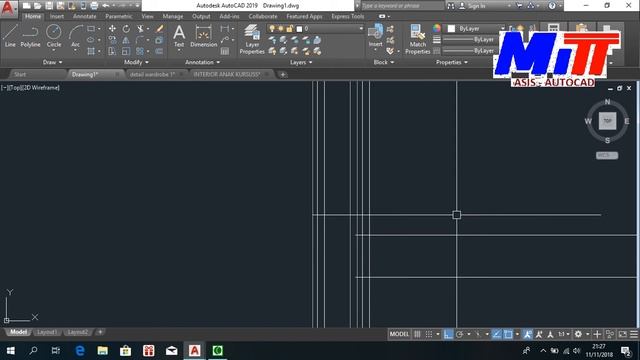Open Layer Properties manager
640x360 pixels.
(252, 39)
